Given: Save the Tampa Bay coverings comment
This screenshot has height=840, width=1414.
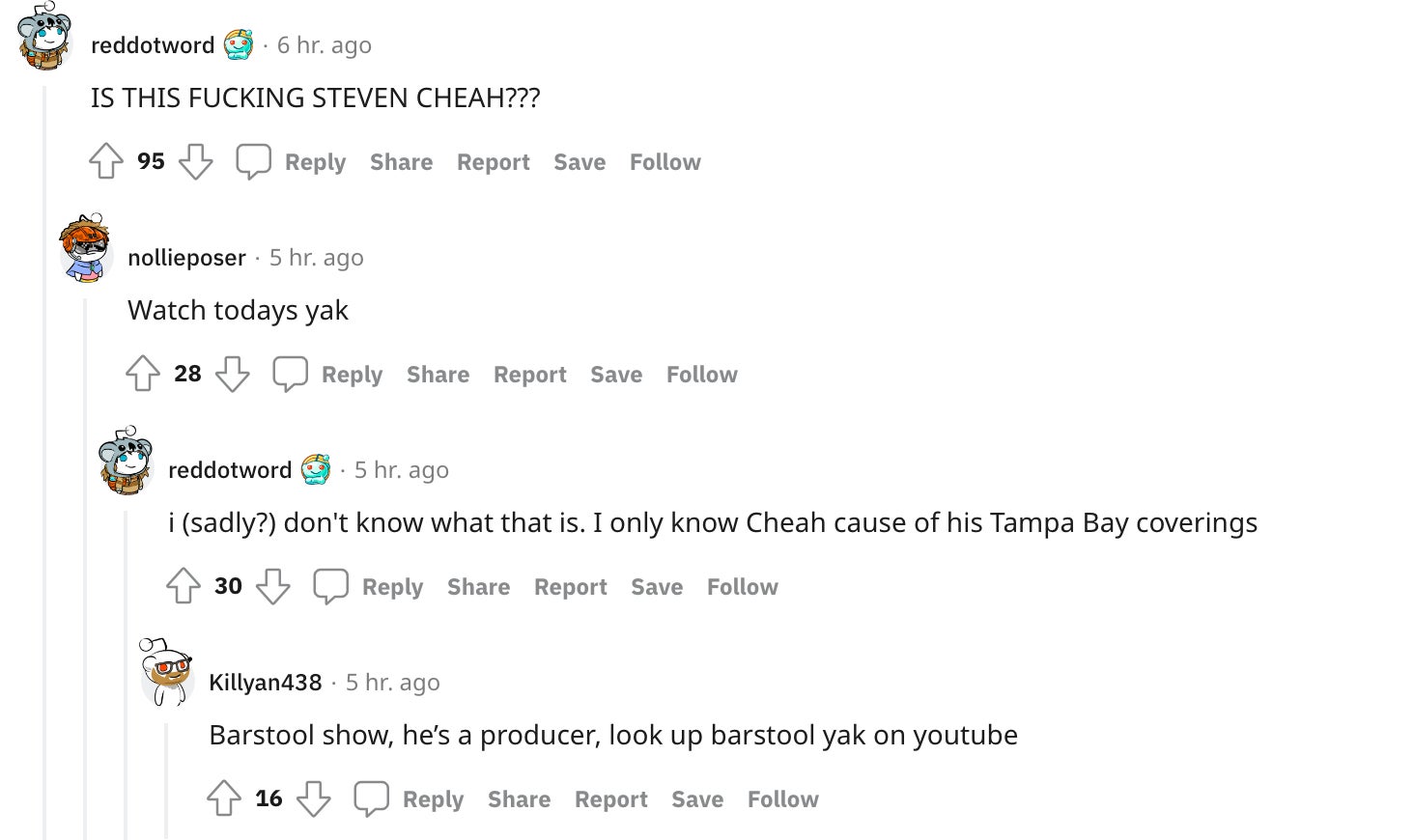Looking at the screenshot, I should point(656,586).
